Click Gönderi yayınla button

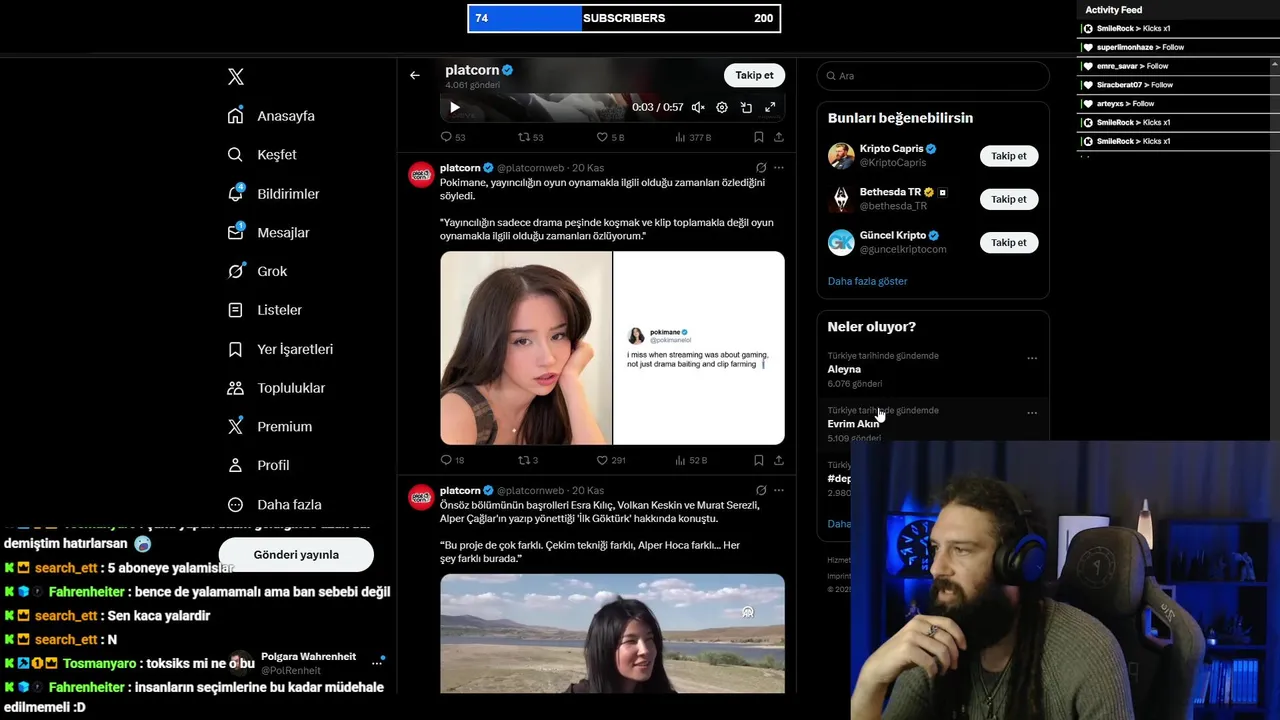(x=296, y=555)
